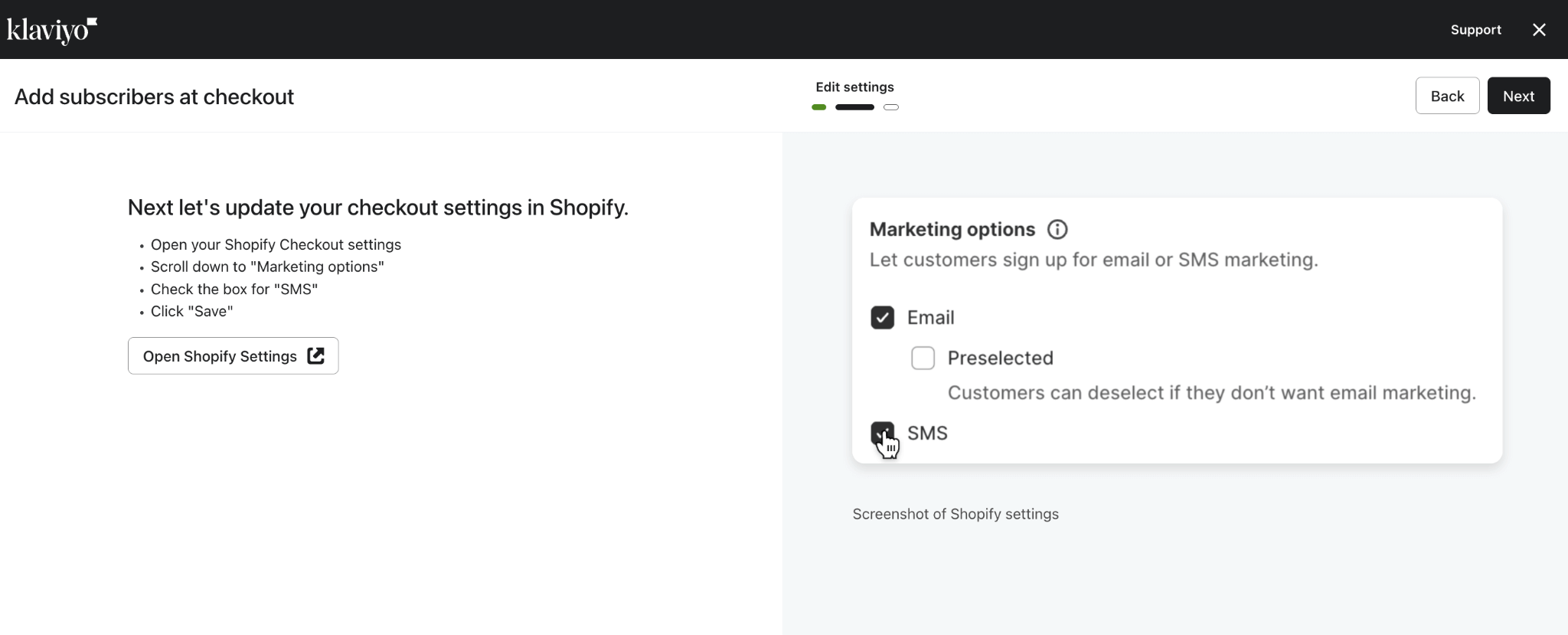This screenshot has height=635, width=1568.
Task: Click "Customers can deselect" helper text
Action: coord(1211,393)
